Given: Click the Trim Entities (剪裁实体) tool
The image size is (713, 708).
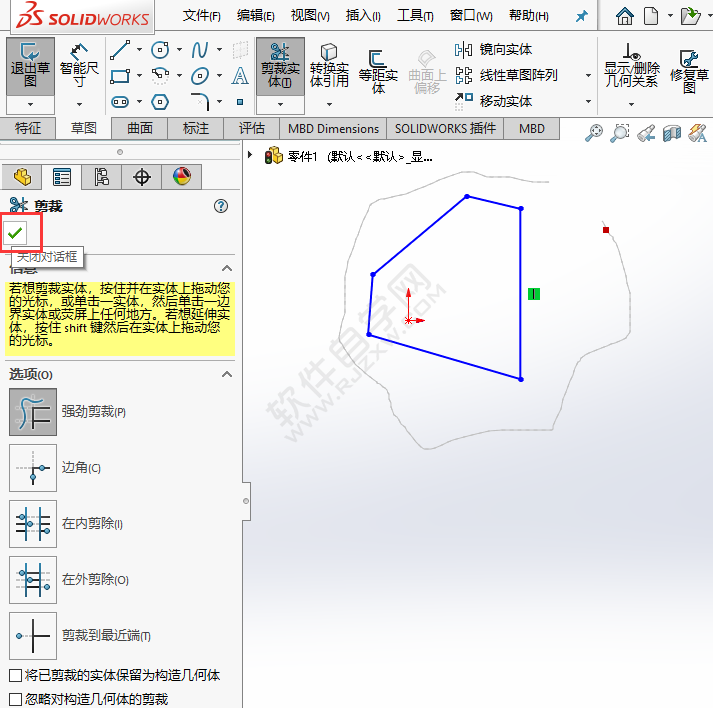Looking at the screenshot, I should point(280,66).
